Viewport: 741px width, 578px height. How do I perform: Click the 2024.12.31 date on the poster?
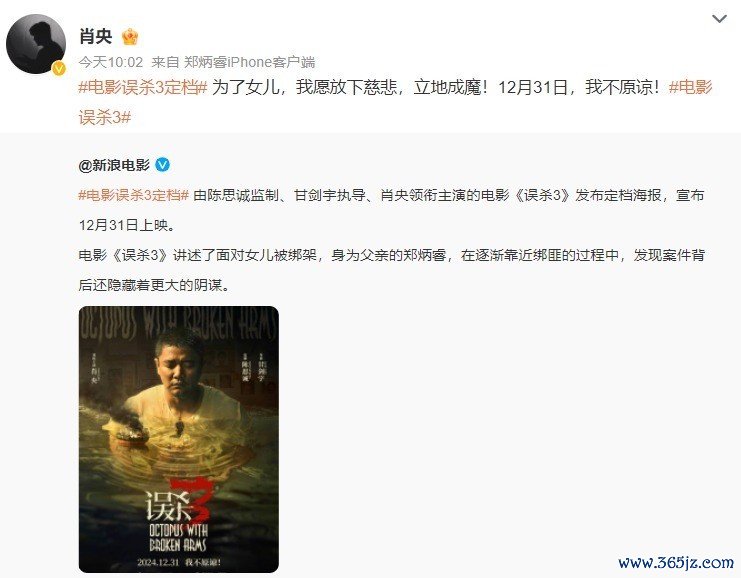point(158,562)
